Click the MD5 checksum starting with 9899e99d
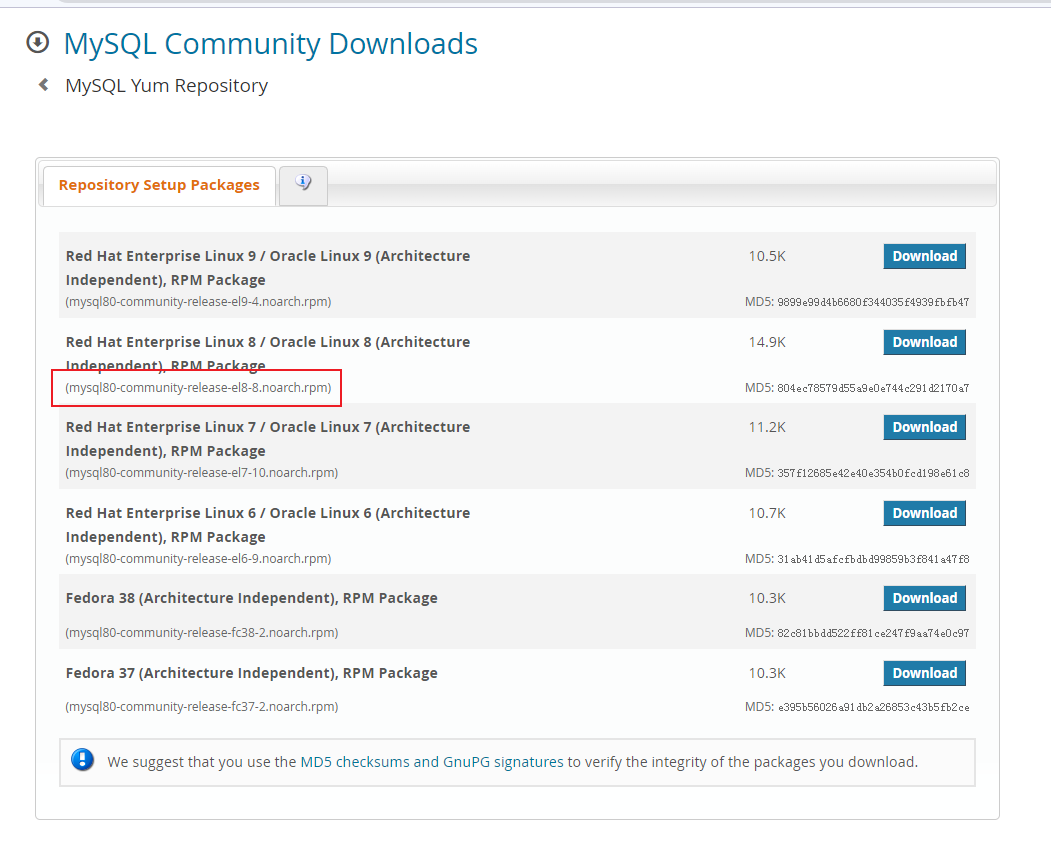The height and width of the screenshot is (861, 1051). tap(873, 302)
